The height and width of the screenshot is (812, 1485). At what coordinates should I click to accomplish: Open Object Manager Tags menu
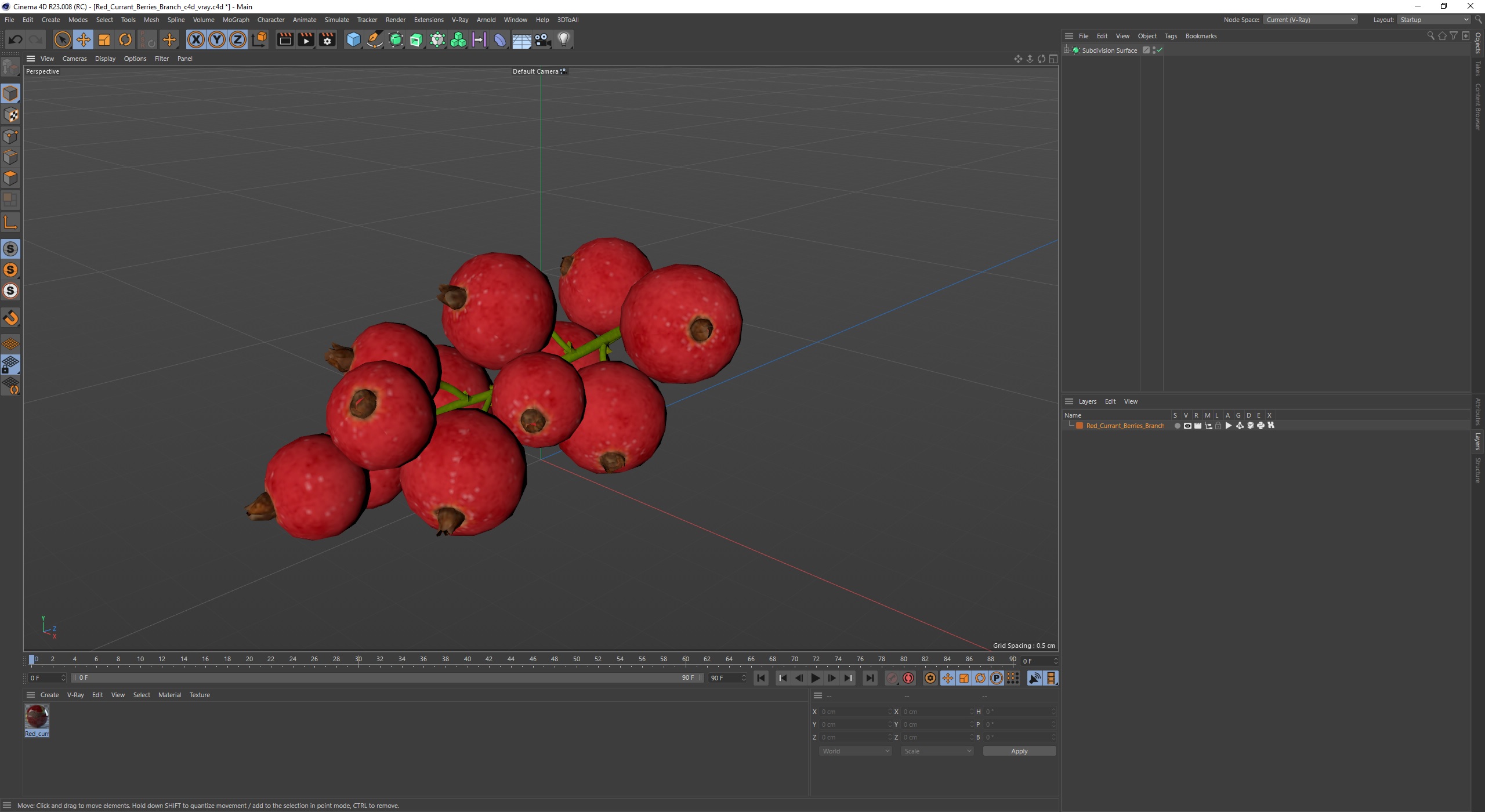pos(1171,36)
